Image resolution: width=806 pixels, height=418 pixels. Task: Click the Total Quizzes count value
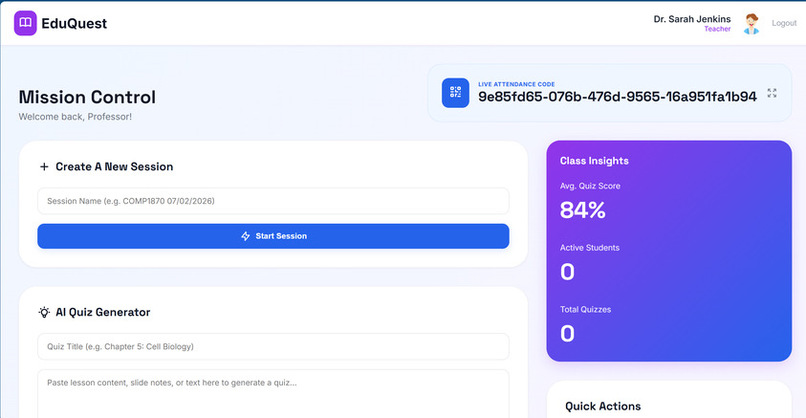point(567,334)
